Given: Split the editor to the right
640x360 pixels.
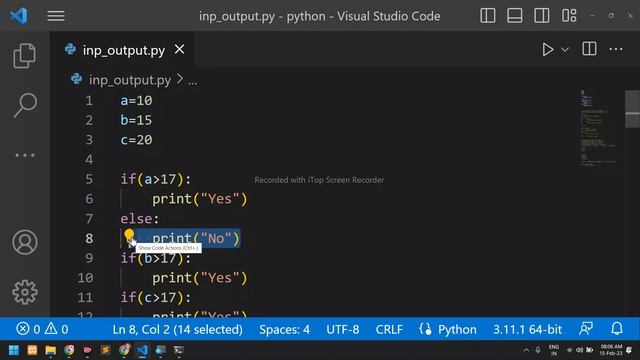Looking at the screenshot, I should click(x=589, y=49).
